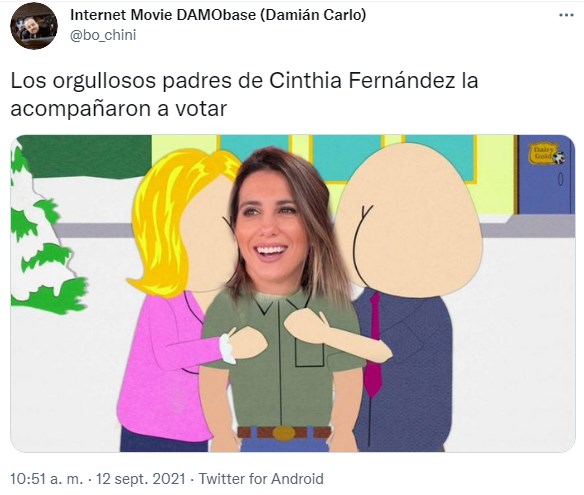Open the tweet's three-dot more options menu
Screen dimensions: 584x495
[566, 15]
